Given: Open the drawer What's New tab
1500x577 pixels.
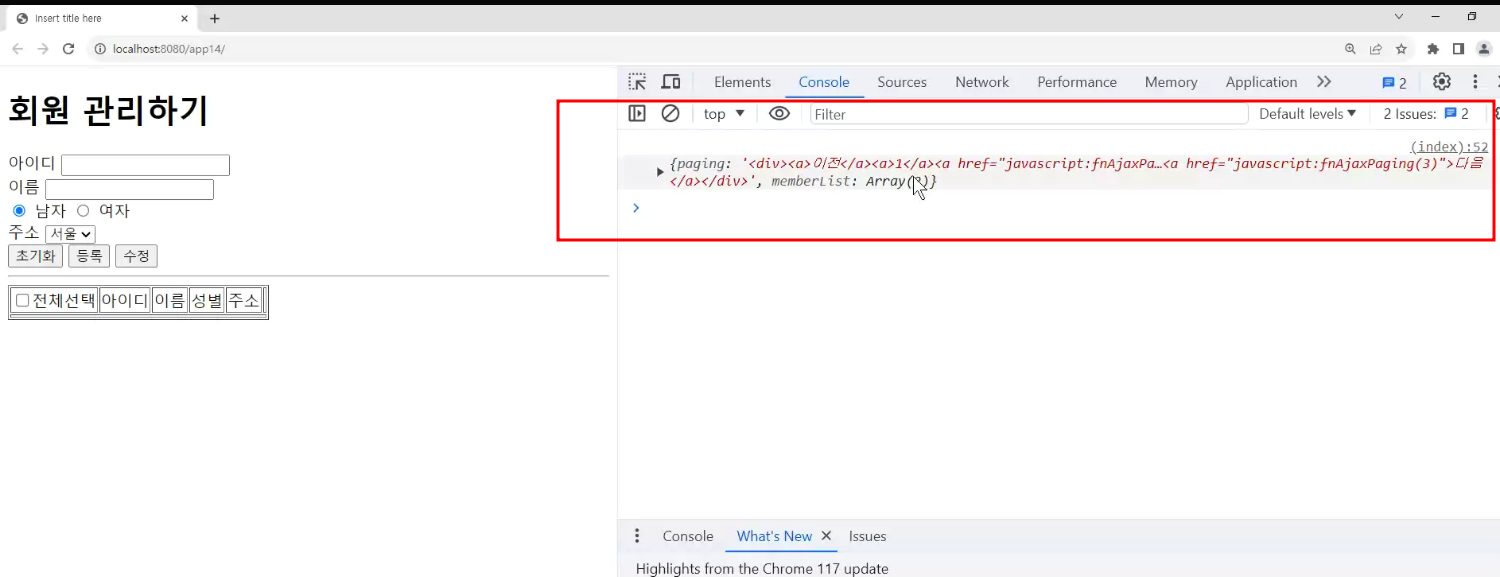Looking at the screenshot, I should tap(774, 536).
